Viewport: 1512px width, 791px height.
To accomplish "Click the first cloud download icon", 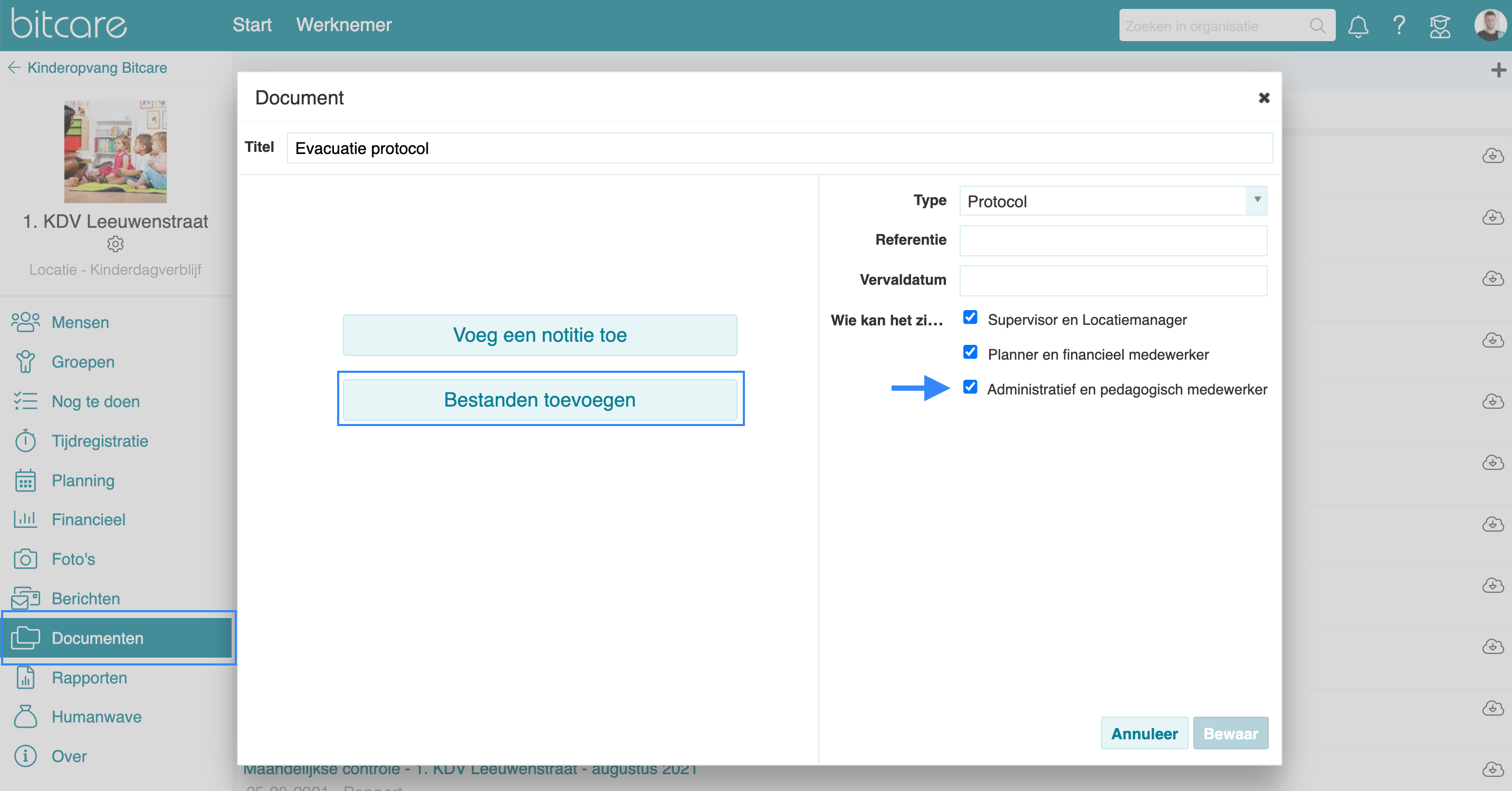I will (x=1492, y=156).
